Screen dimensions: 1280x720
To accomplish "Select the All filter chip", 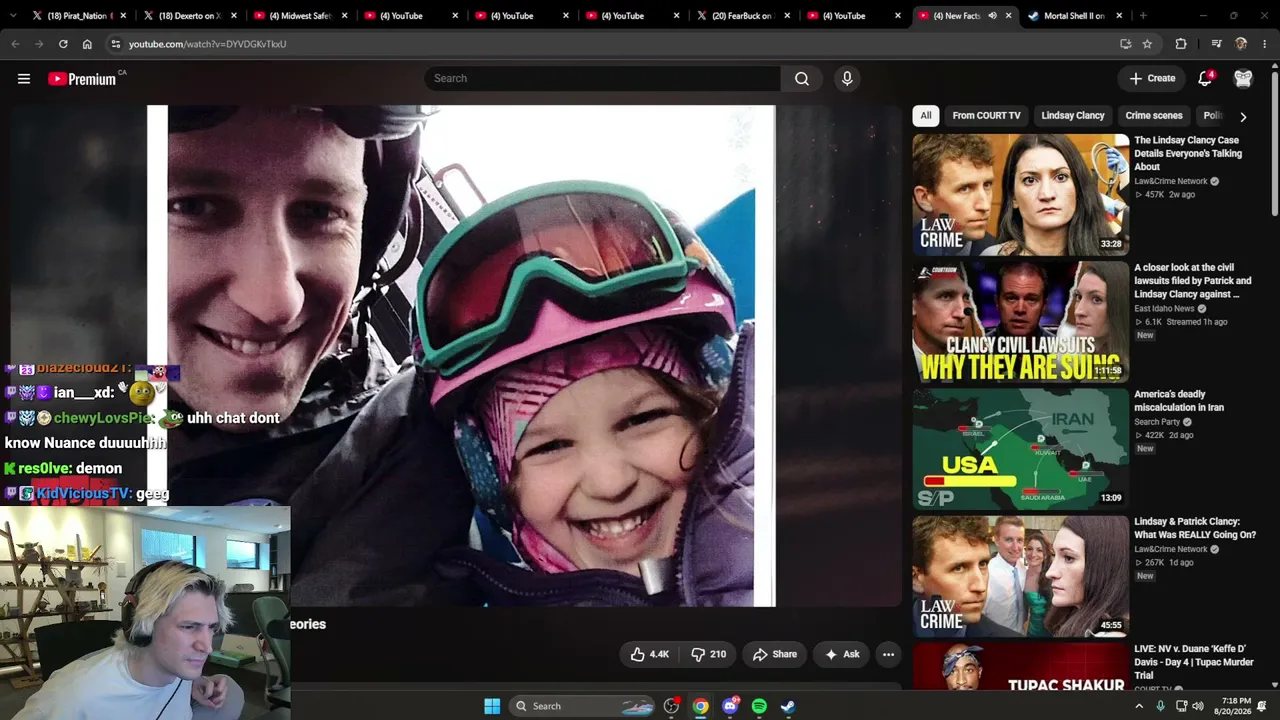I will (926, 116).
